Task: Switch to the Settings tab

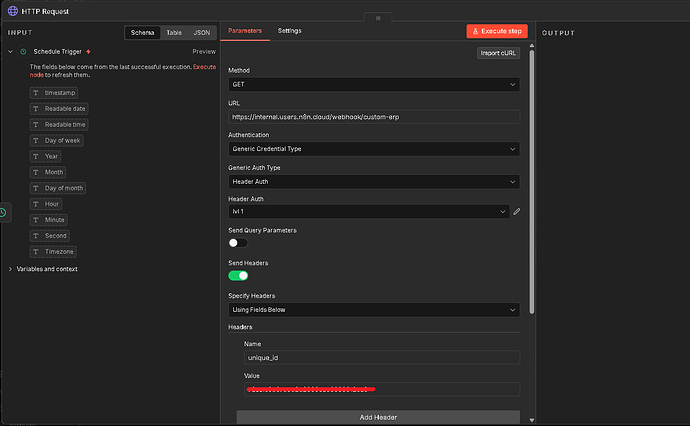Action: [289, 31]
